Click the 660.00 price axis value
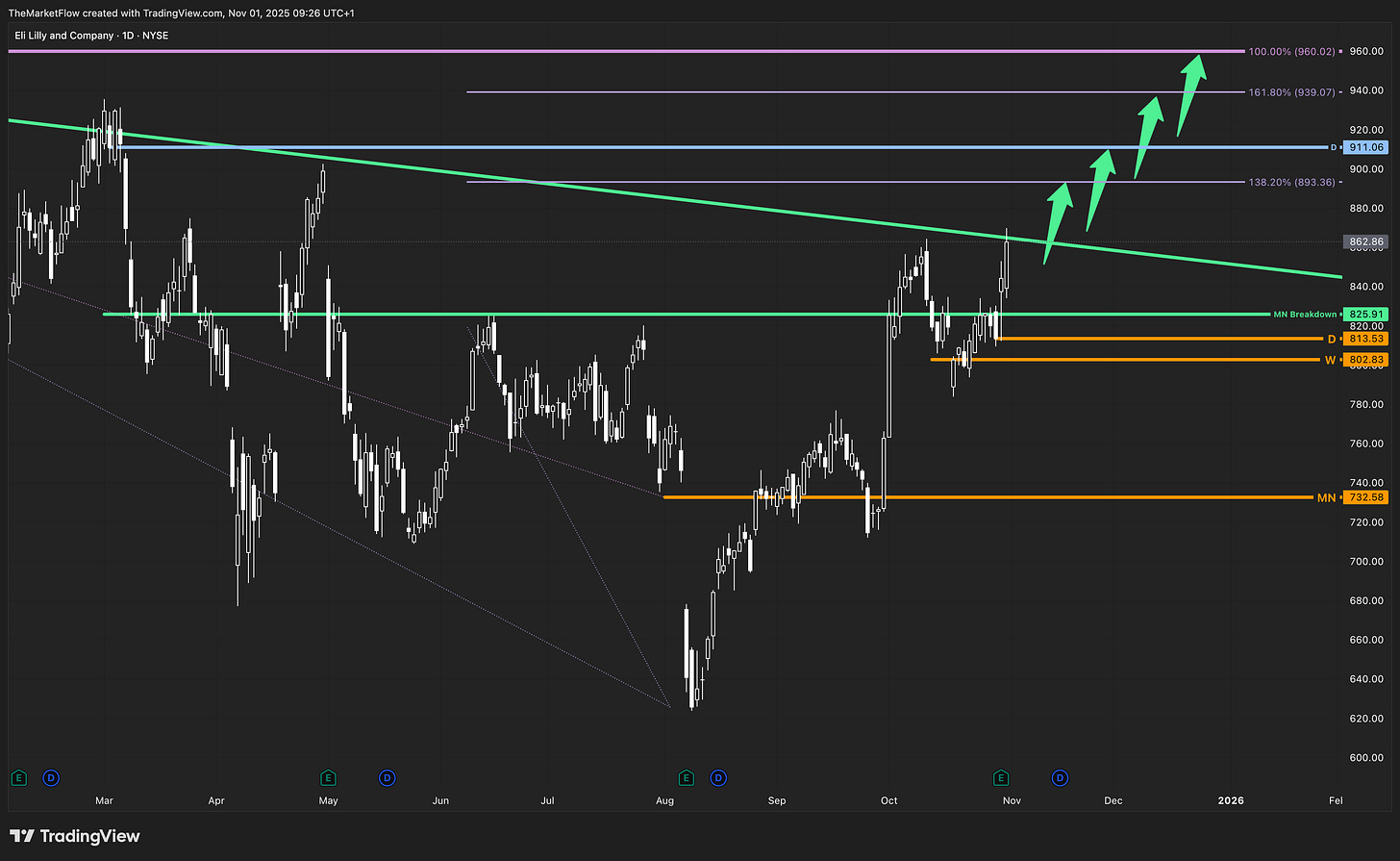 [x=1366, y=640]
